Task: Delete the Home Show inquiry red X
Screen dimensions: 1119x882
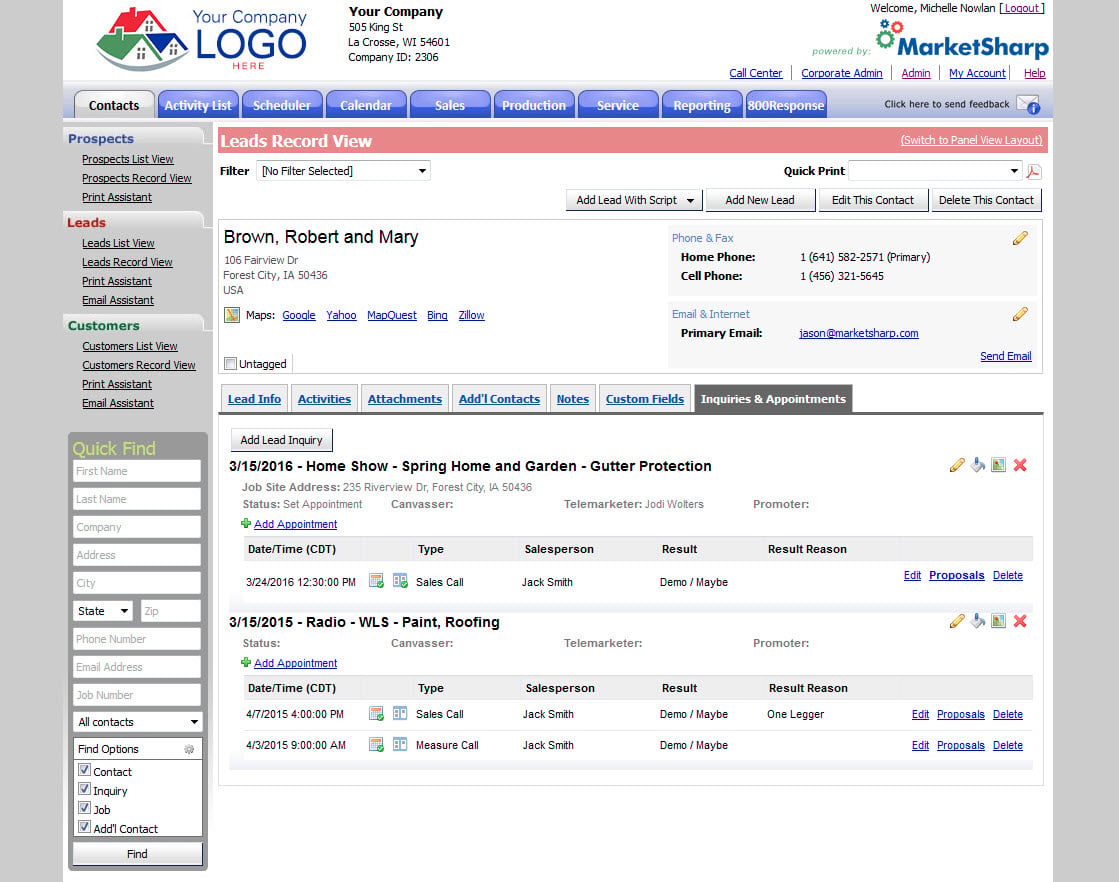Action: pyautogui.click(x=1020, y=465)
